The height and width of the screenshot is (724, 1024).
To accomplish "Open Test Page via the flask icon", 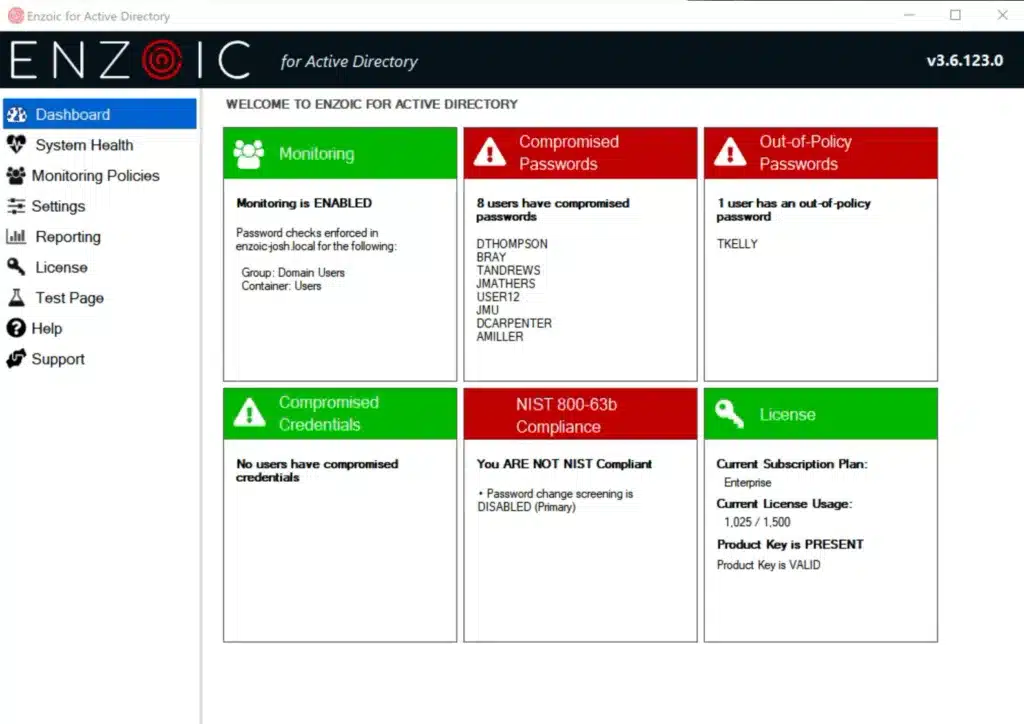I will (18, 297).
